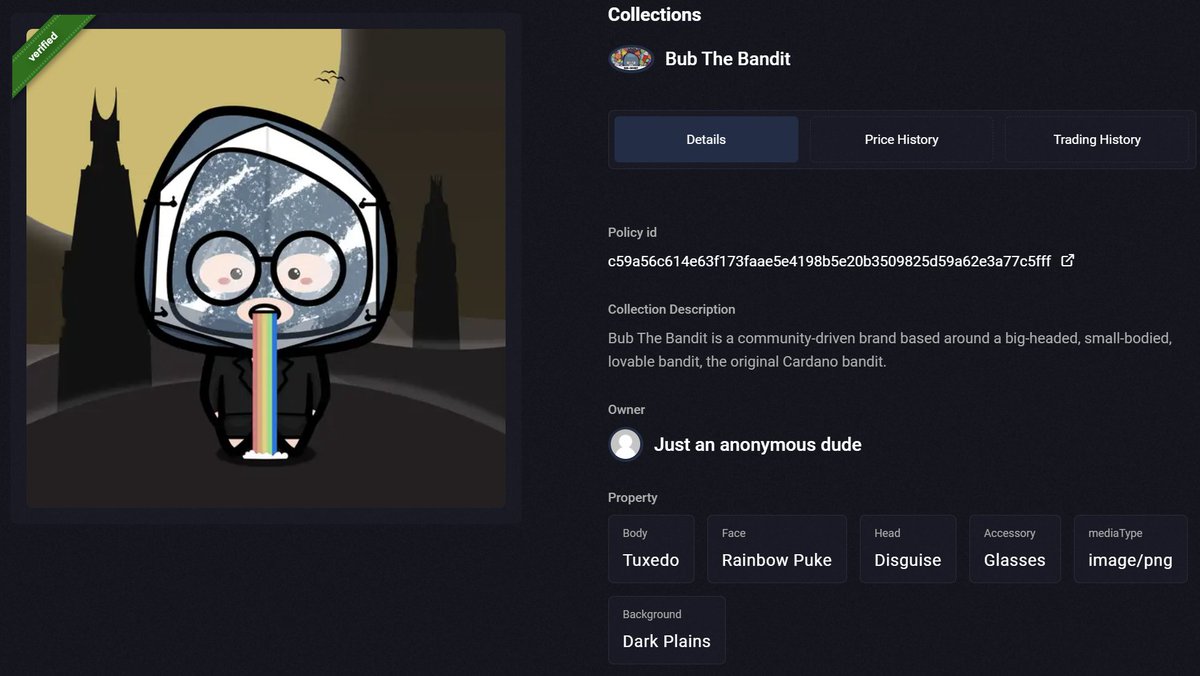Open the bandit NFT artwork image
Viewport: 1200px width, 676px height.
pyautogui.click(x=266, y=268)
